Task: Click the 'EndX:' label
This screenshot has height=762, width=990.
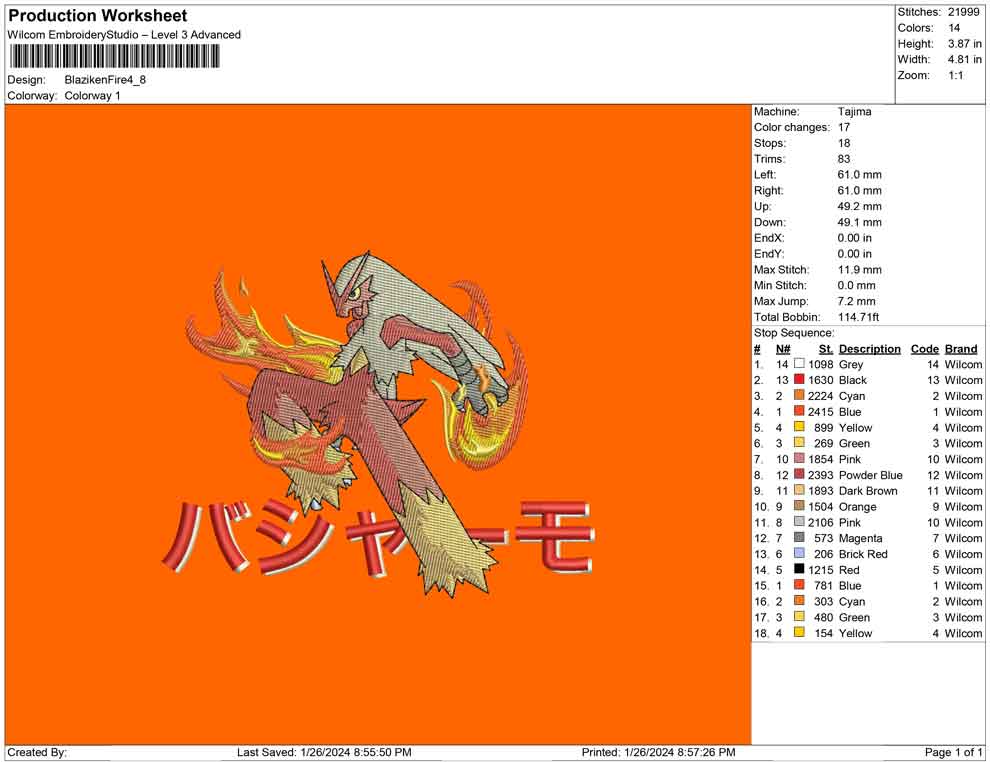Action: 769,237
